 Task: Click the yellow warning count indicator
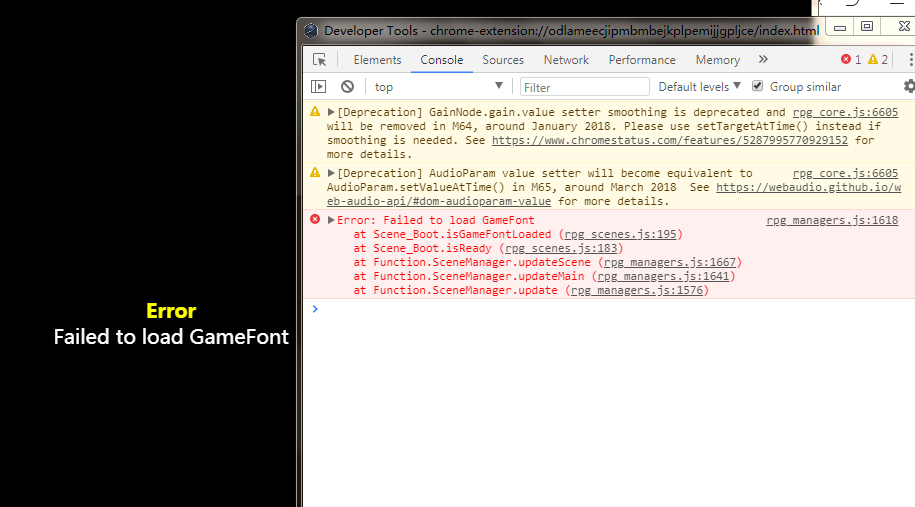coord(878,60)
